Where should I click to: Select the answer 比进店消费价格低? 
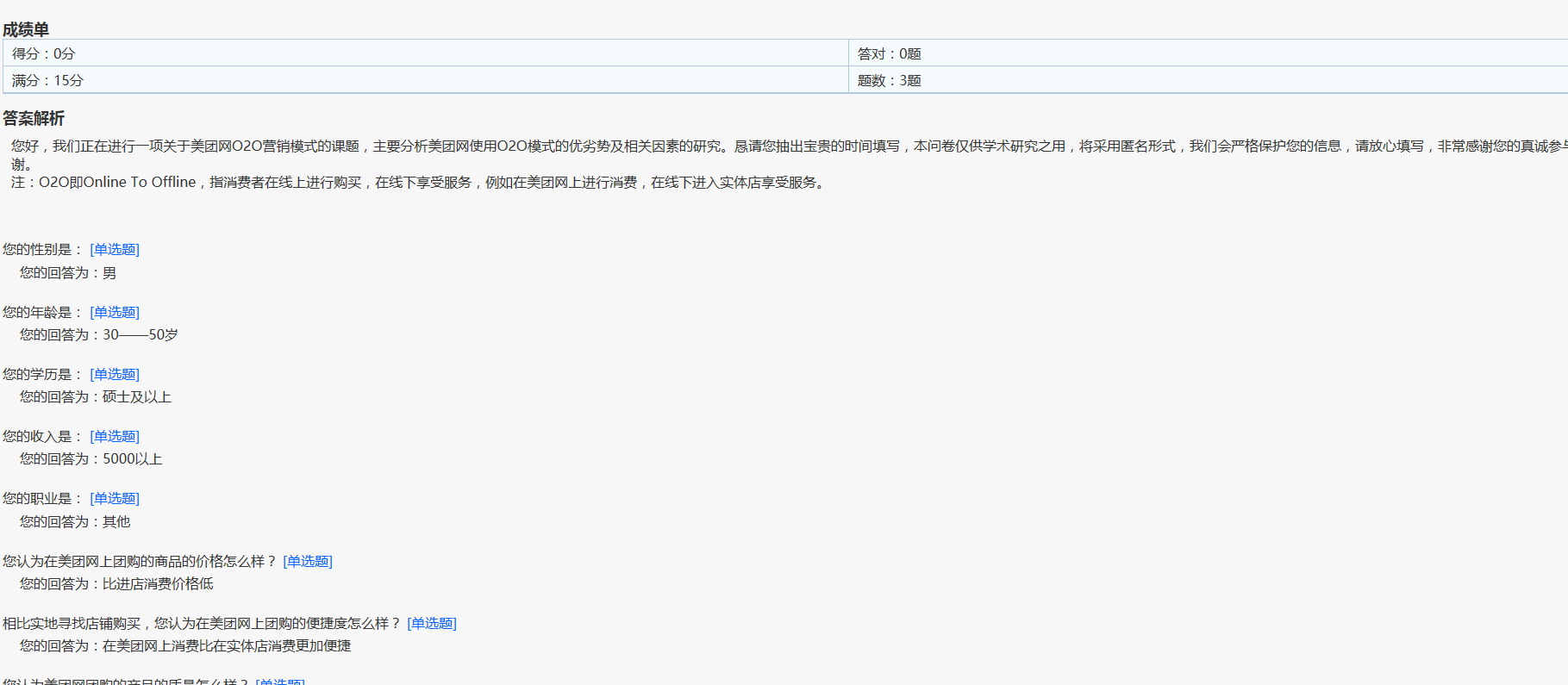[x=158, y=584]
